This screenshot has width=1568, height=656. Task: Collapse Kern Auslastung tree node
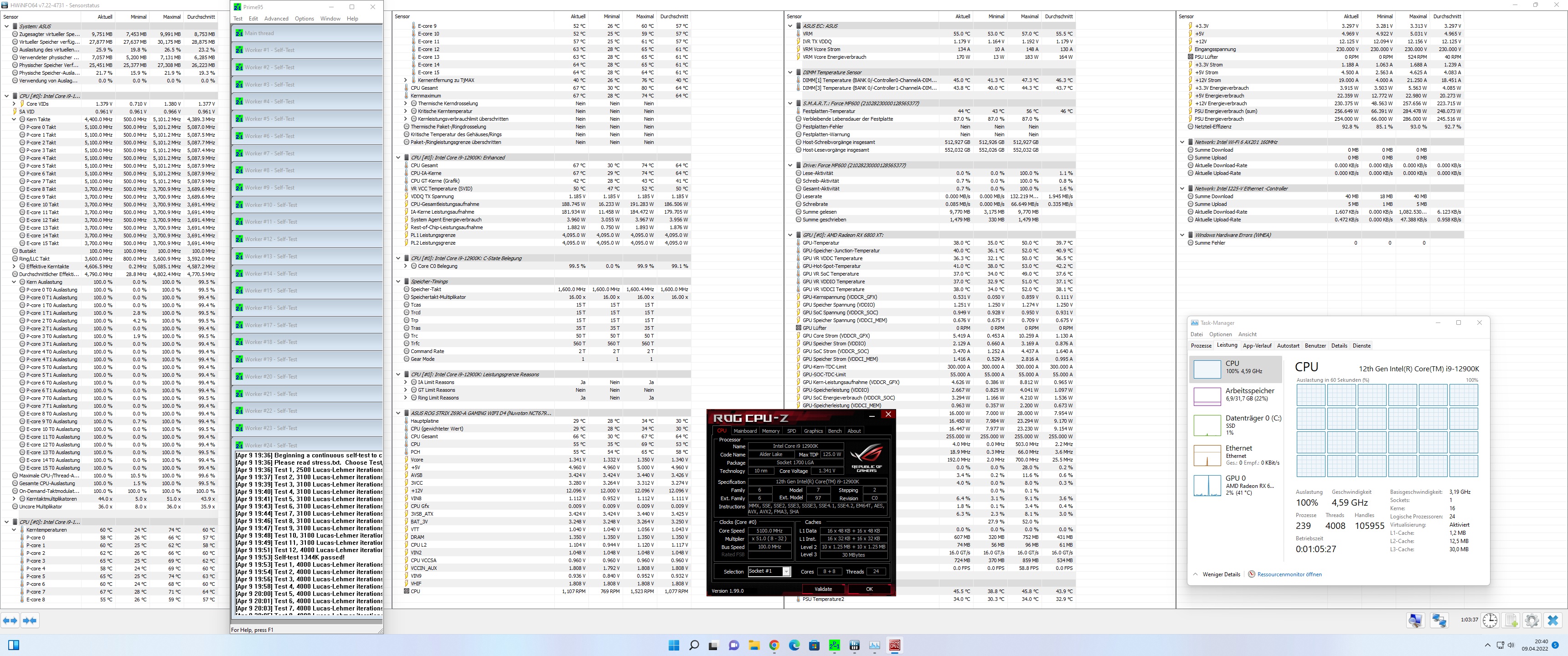(14, 282)
